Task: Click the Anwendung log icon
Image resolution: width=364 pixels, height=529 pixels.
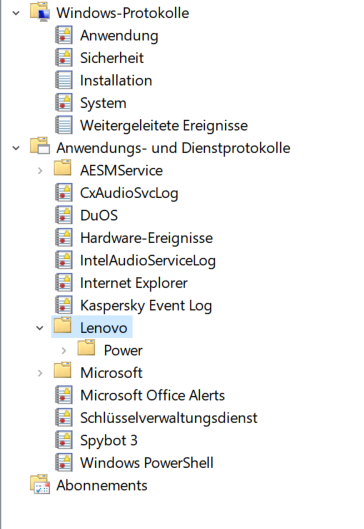Action: click(x=63, y=35)
